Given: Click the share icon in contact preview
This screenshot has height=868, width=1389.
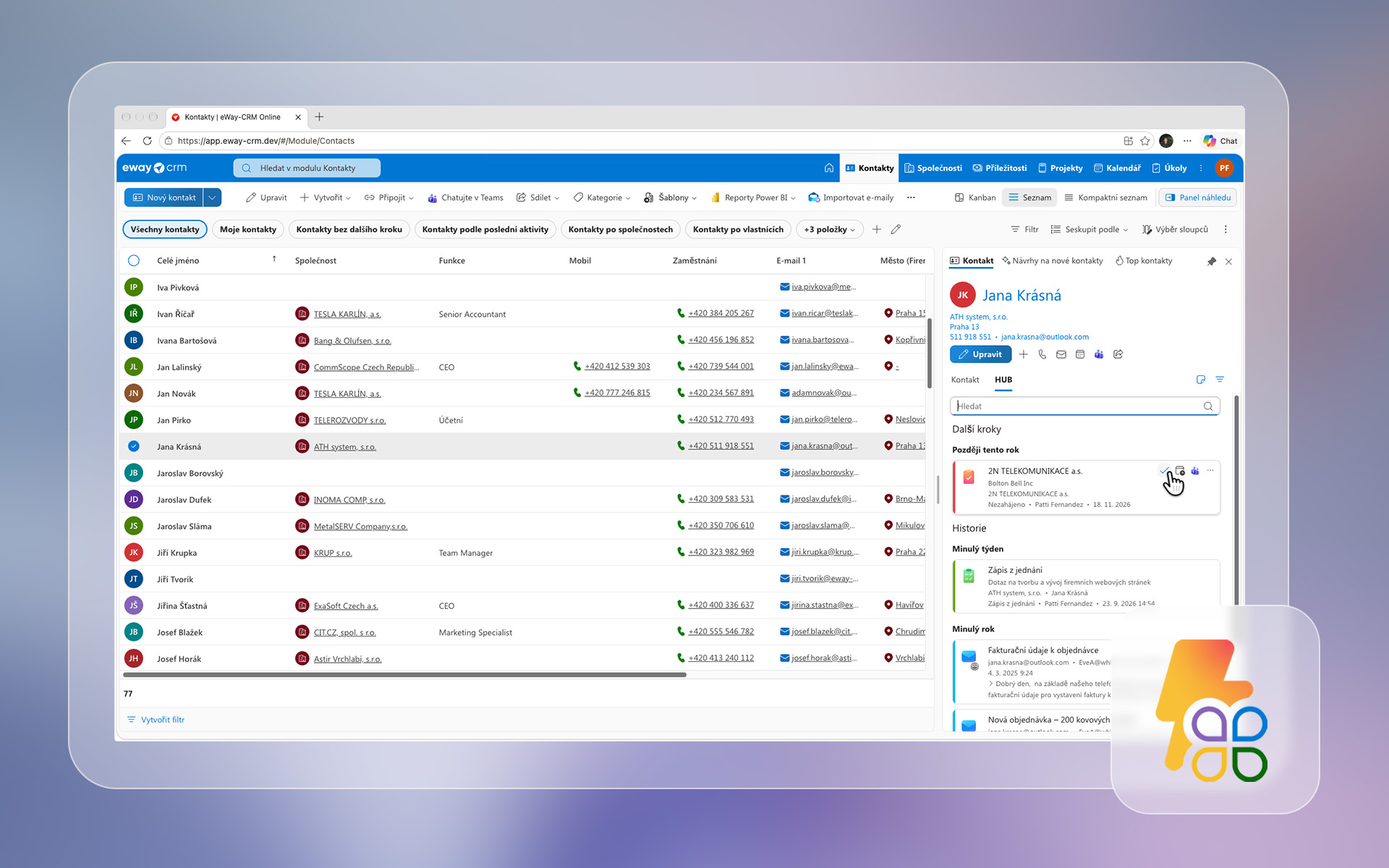Looking at the screenshot, I should 1118,354.
